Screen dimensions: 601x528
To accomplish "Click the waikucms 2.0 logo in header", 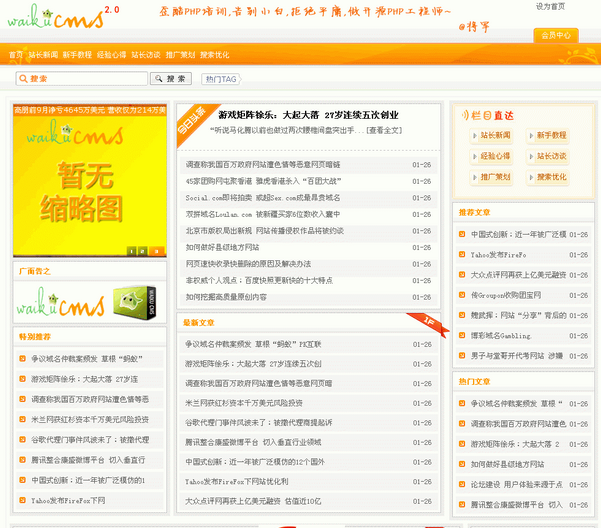I will coord(63,16).
